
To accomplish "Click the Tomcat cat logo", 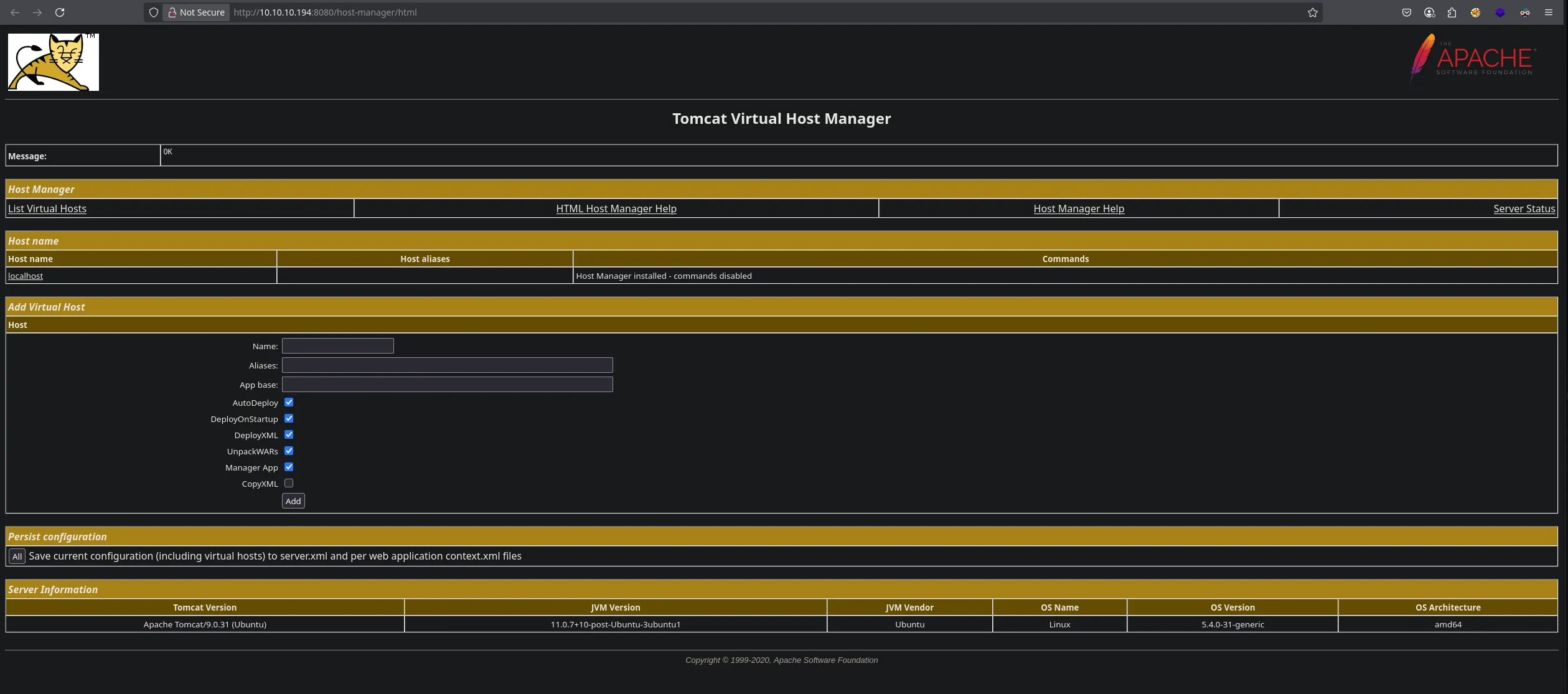I will [53, 62].
